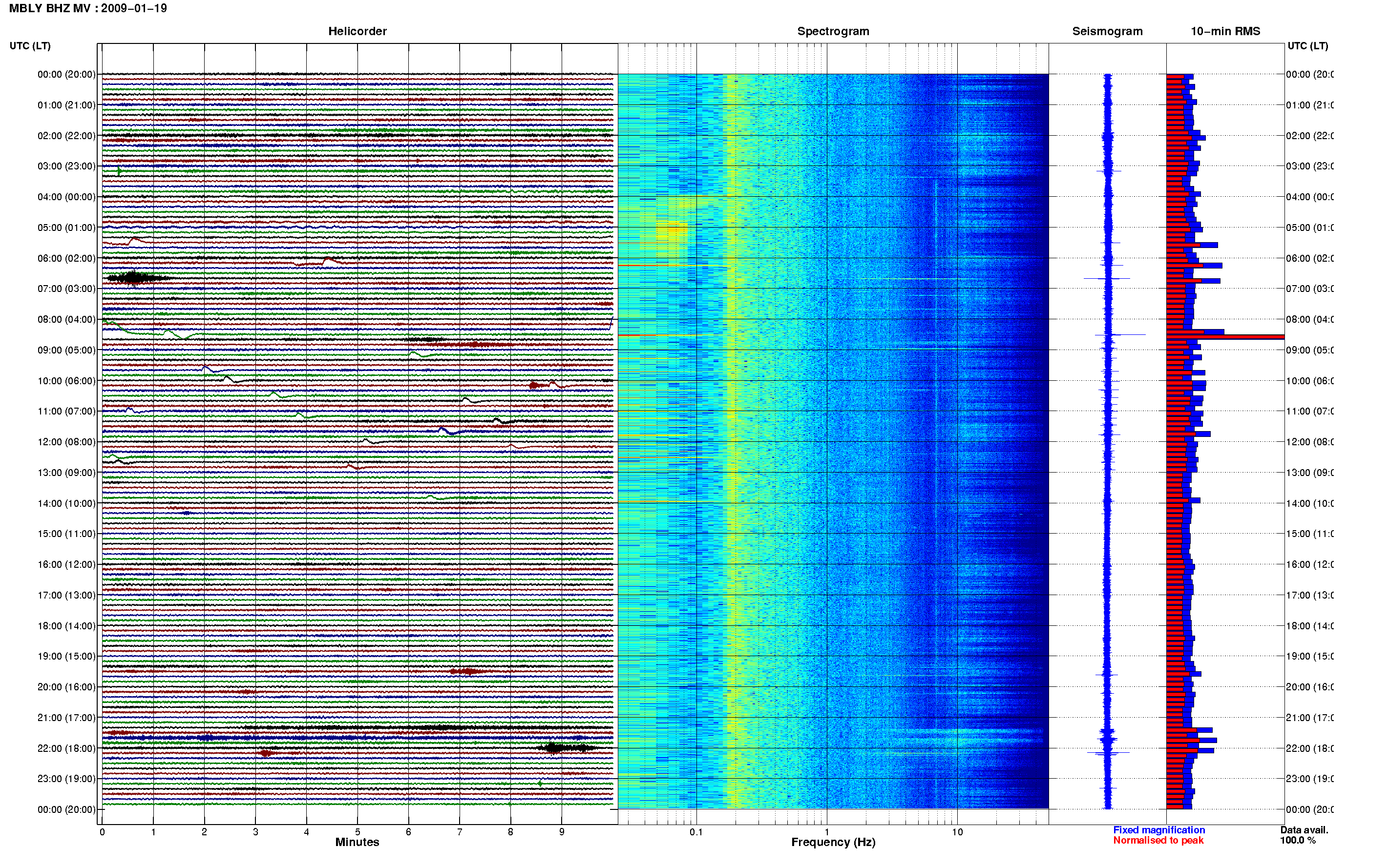Click left axis label "16:00 (12:00)"
The width and height of the screenshot is (1389, 868).
(x=66, y=564)
